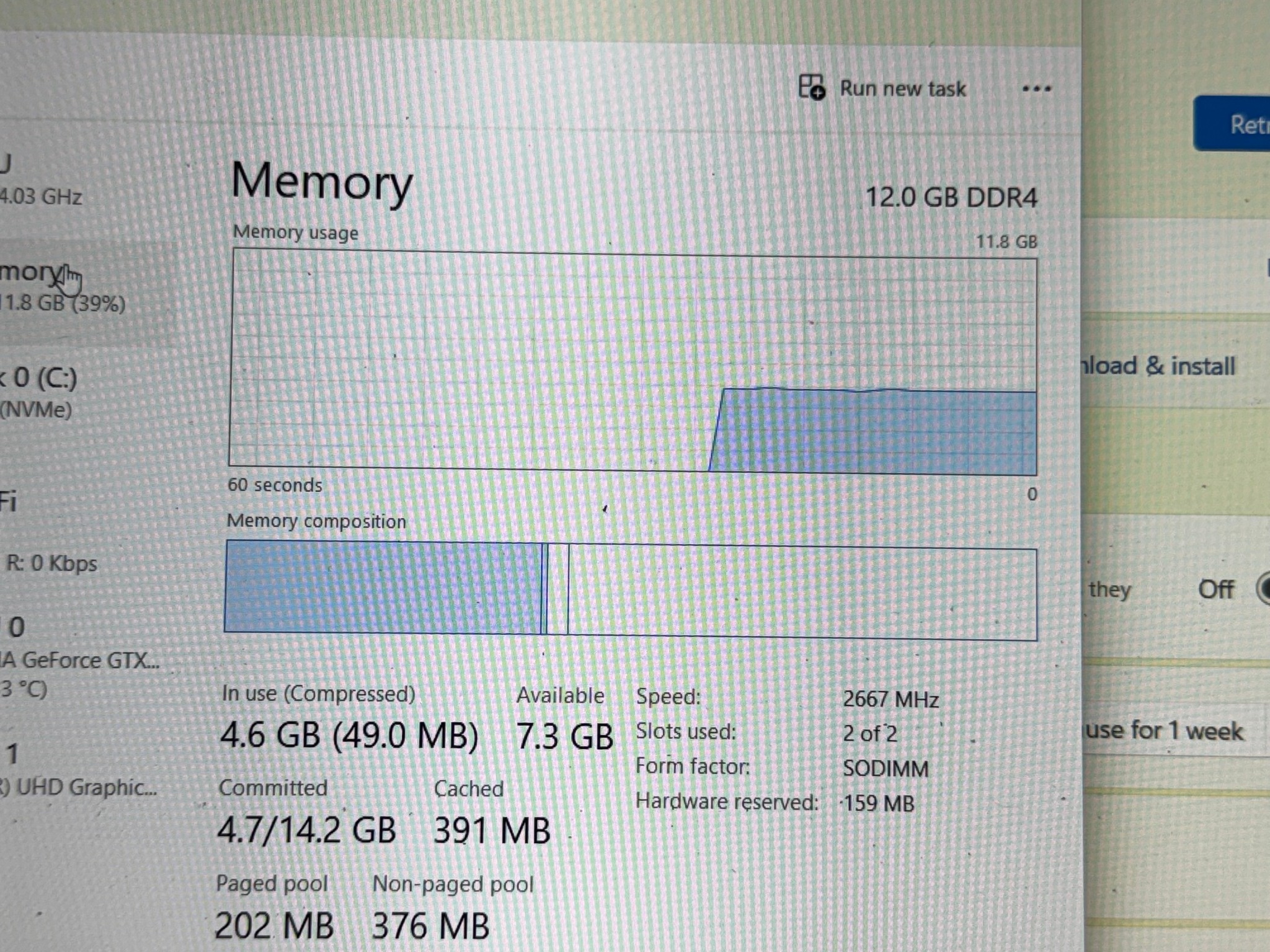Click the Hardware reserved 159 MB value

(878, 804)
